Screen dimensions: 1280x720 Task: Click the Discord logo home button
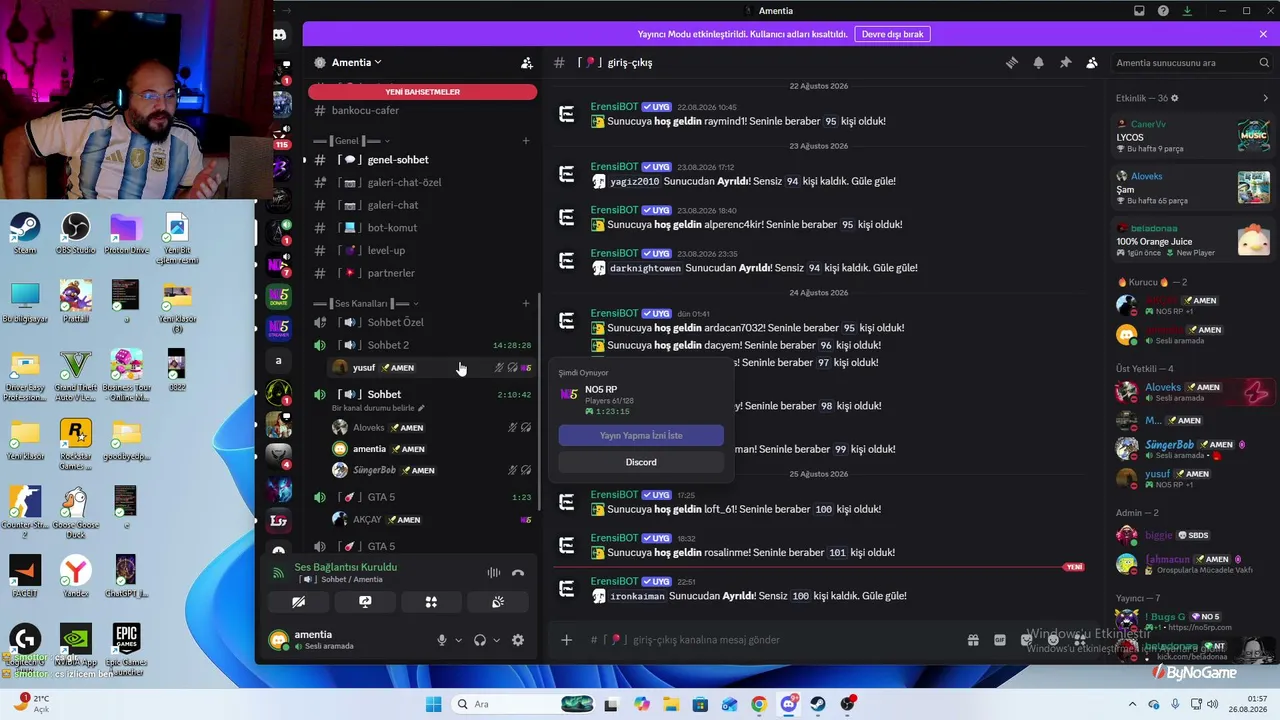point(280,35)
